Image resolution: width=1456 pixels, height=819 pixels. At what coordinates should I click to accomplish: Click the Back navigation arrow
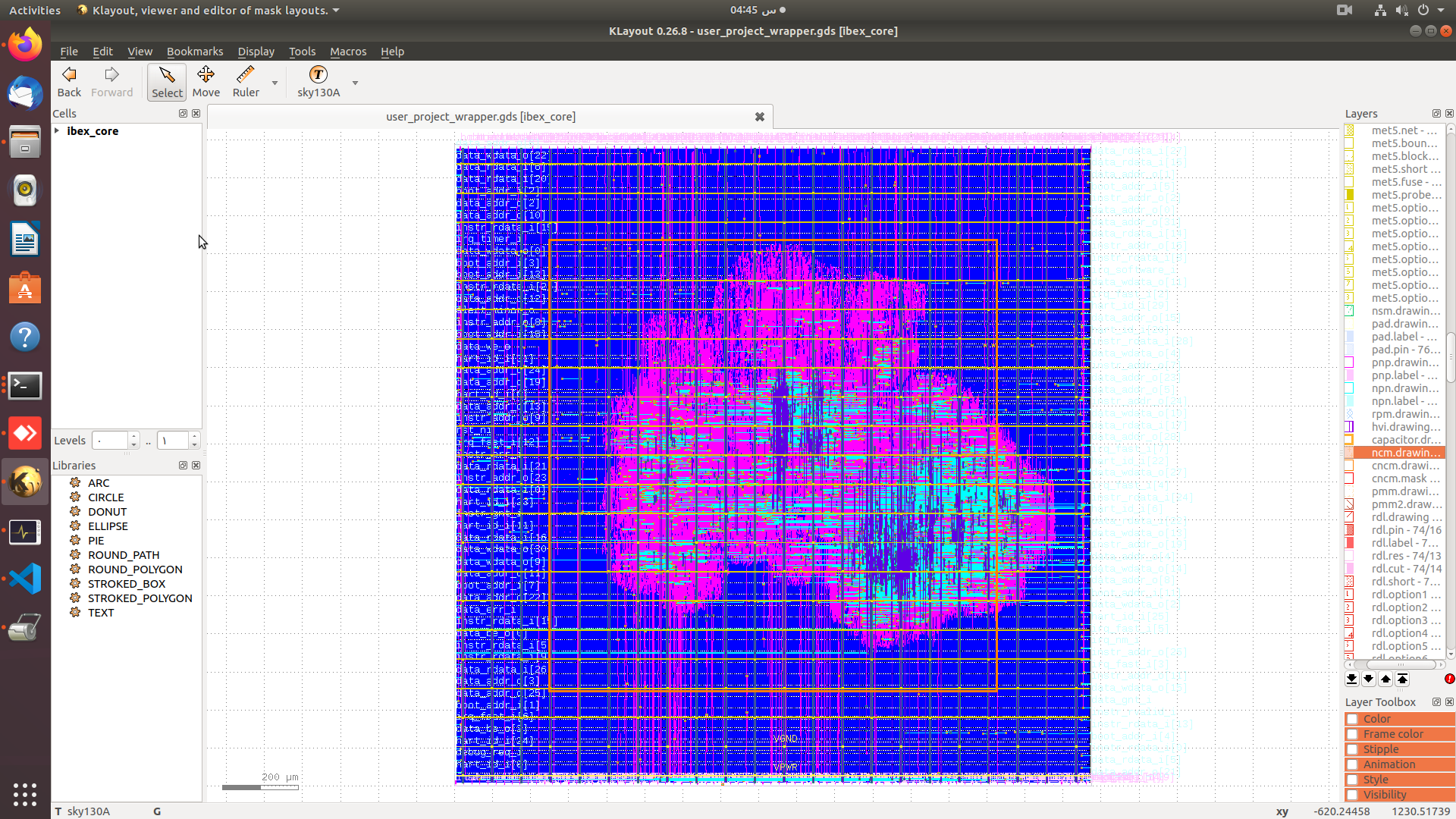[69, 81]
